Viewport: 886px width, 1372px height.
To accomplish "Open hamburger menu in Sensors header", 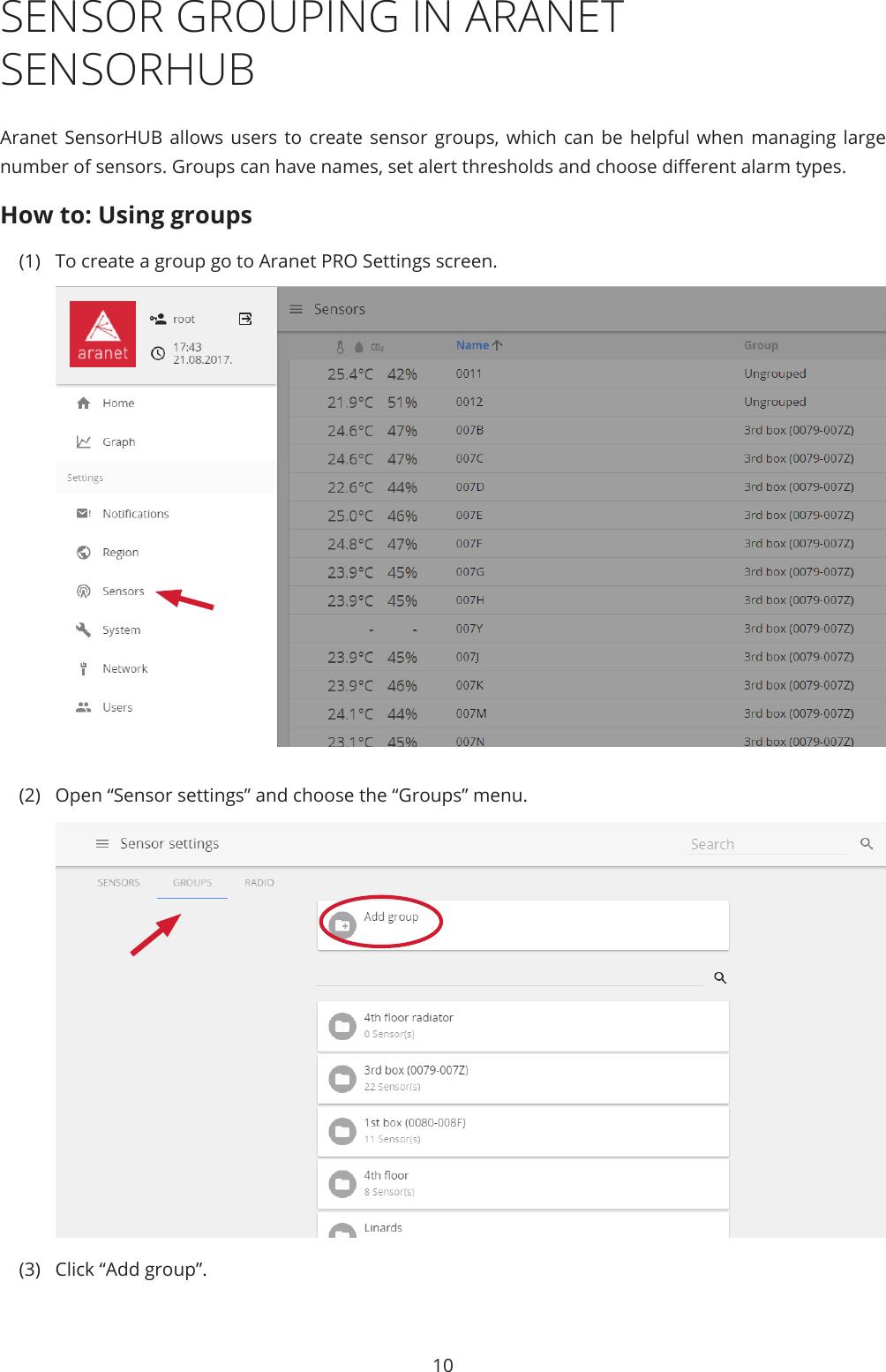I will click(297, 309).
